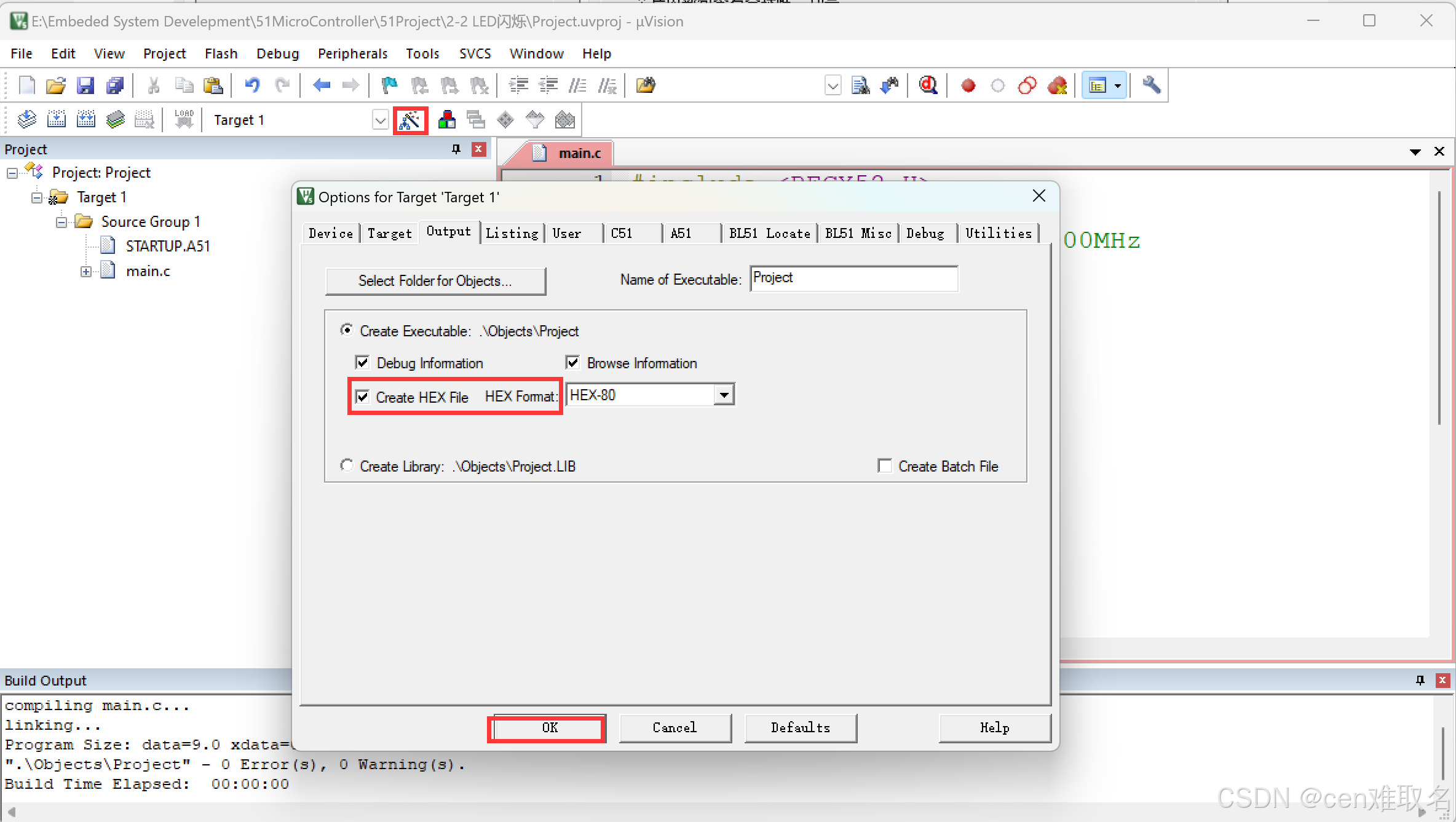The width and height of the screenshot is (1456, 822).
Task: Click the Options for Target toolbar icon
Action: click(410, 120)
